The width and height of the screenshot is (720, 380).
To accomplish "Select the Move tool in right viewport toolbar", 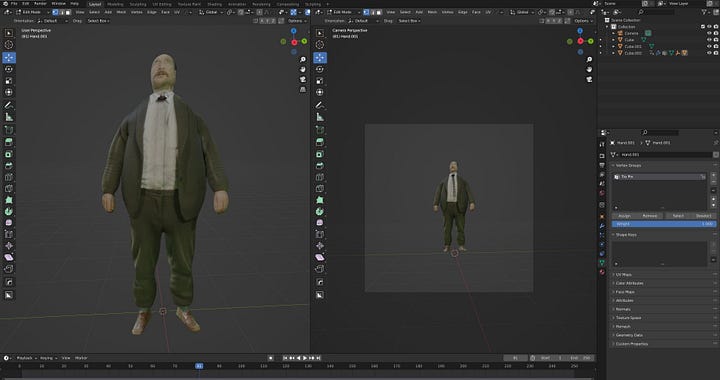I will [x=320, y=57].
